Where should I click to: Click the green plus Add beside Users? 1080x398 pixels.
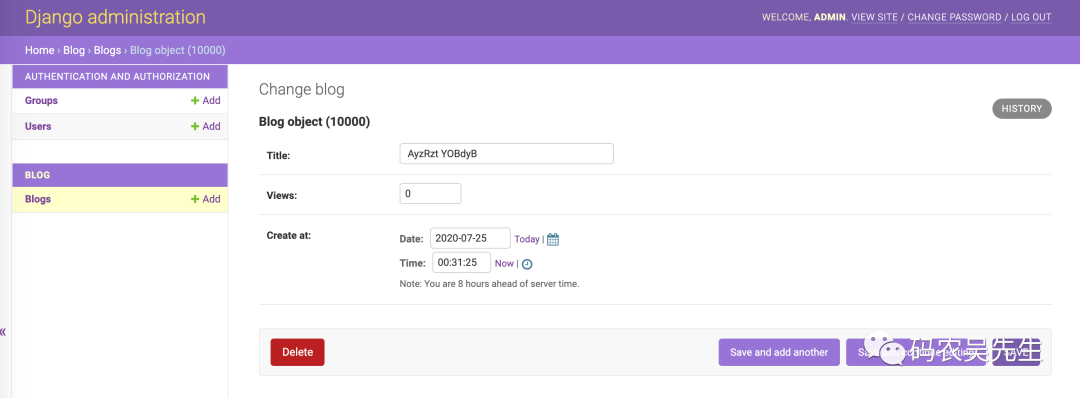tap(206, 127)
